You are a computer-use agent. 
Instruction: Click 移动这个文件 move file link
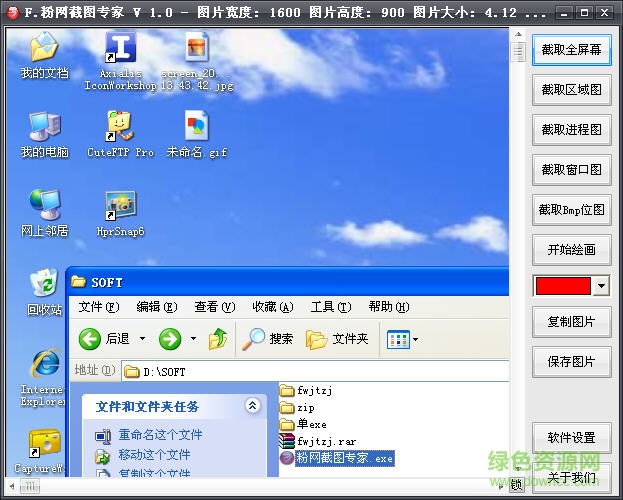coord(154,455)
